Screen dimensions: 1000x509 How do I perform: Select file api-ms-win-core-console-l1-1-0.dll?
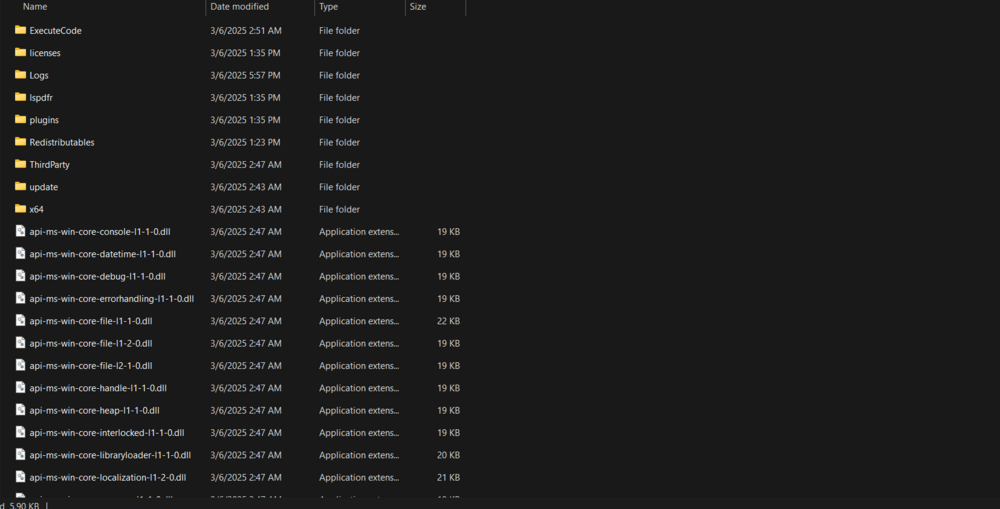click(99, 232)
